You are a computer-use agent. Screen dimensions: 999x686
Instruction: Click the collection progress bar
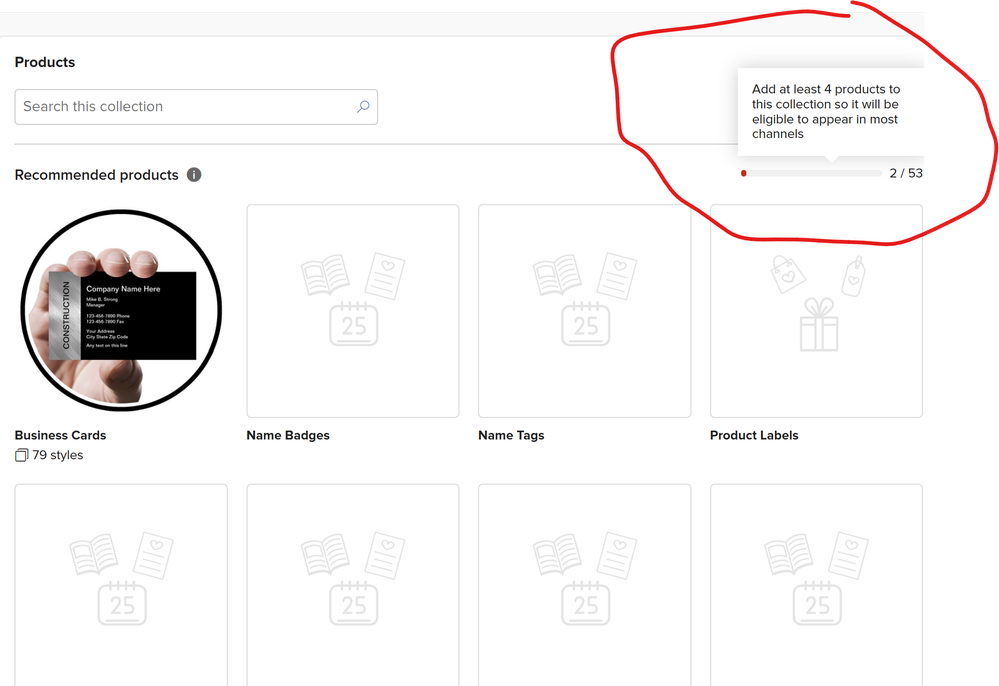[811, 173]
